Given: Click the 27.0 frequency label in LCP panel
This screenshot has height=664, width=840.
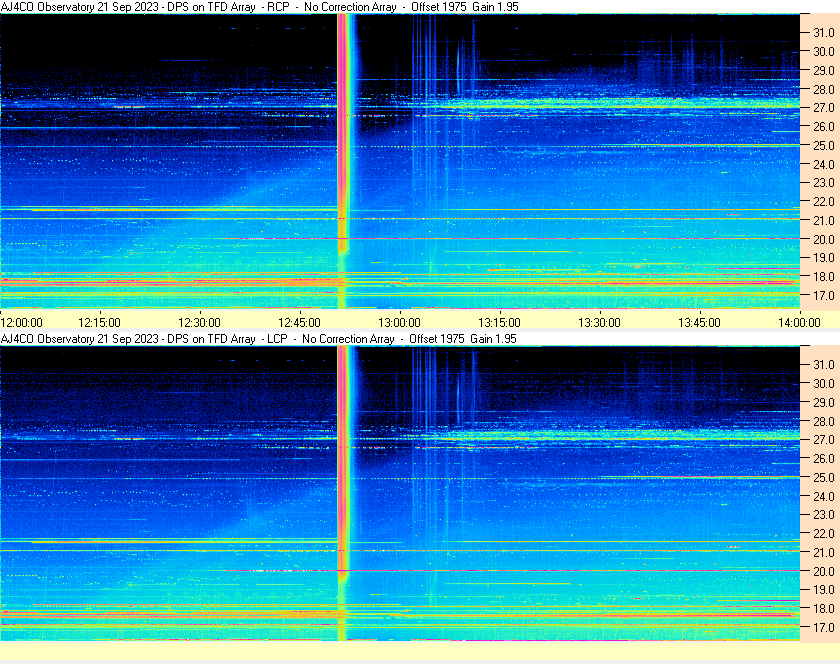Looking at the screenshot, I should [824, 439].
